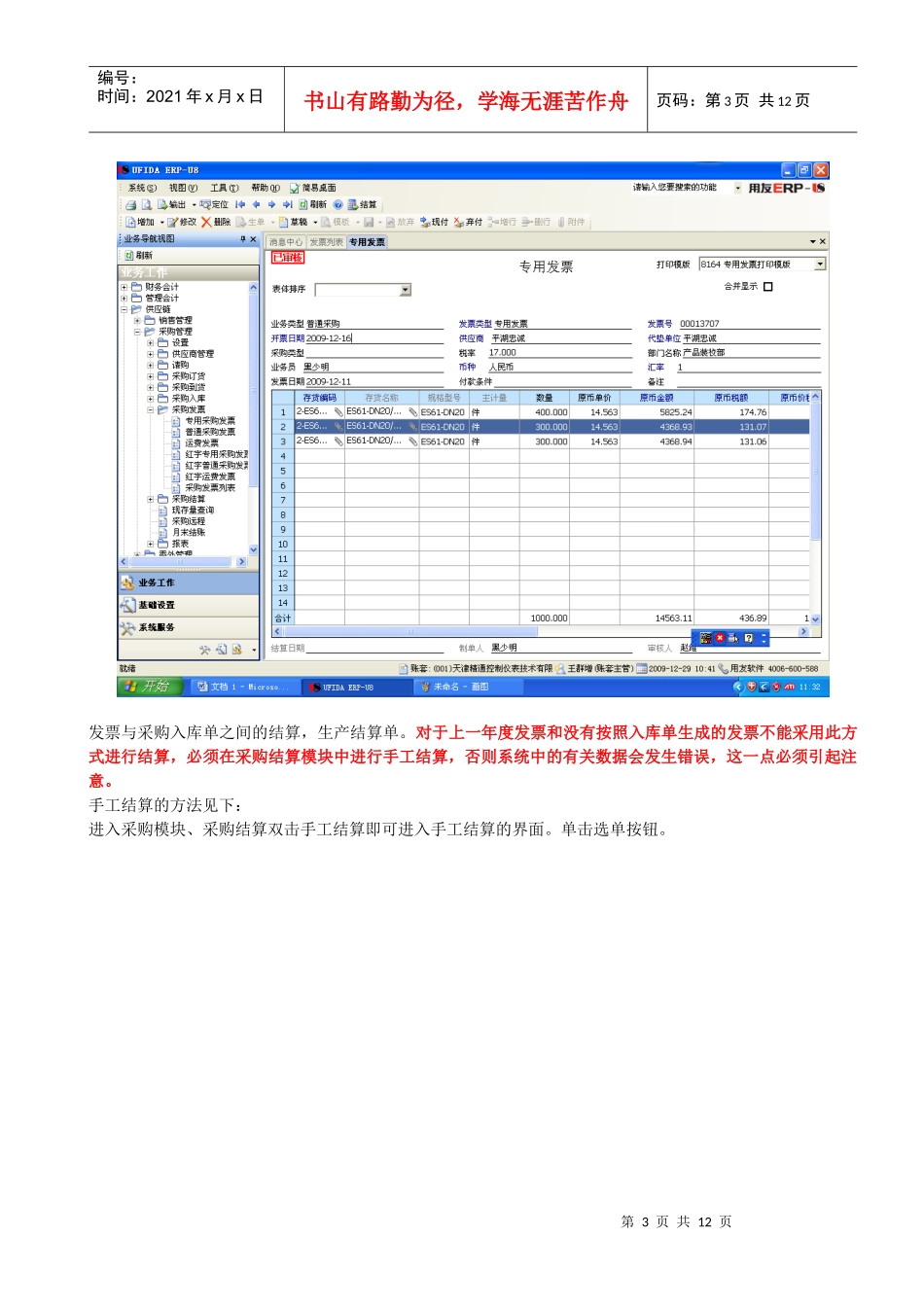
Task: Open 月末结账 in the tree
Action: pos(189,533)
